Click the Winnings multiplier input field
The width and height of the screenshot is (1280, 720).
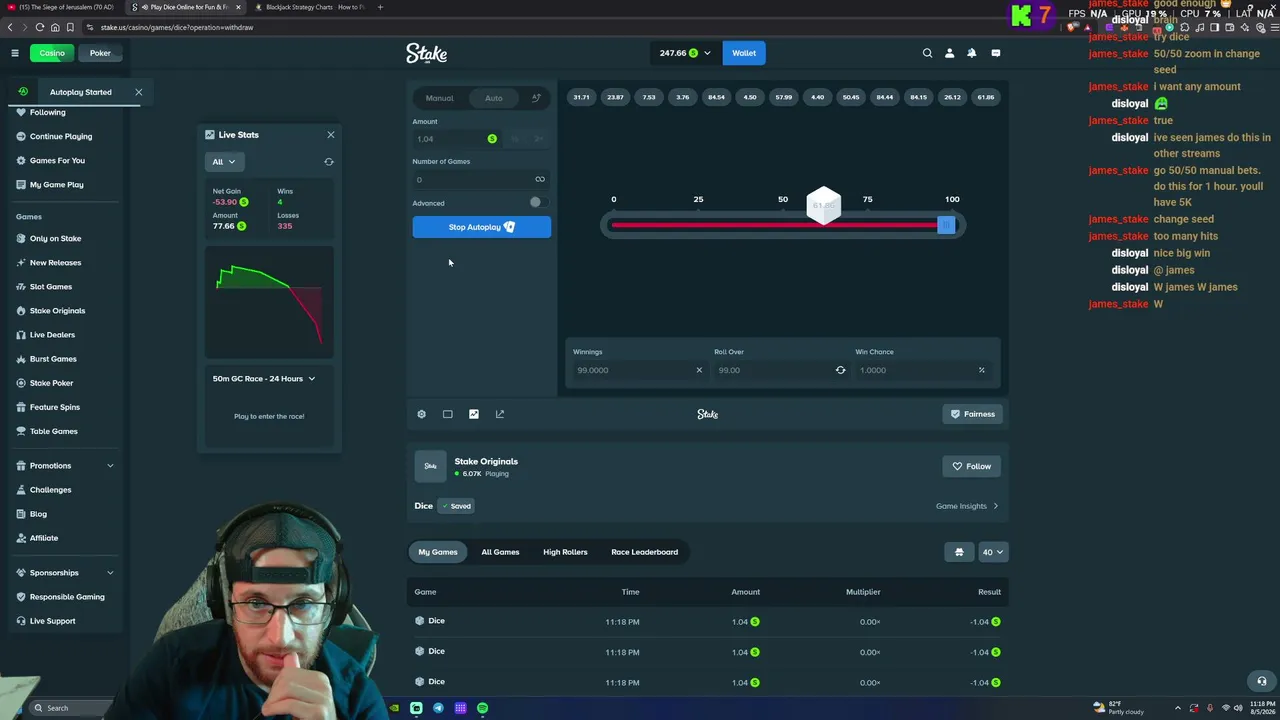coord(640,370)
